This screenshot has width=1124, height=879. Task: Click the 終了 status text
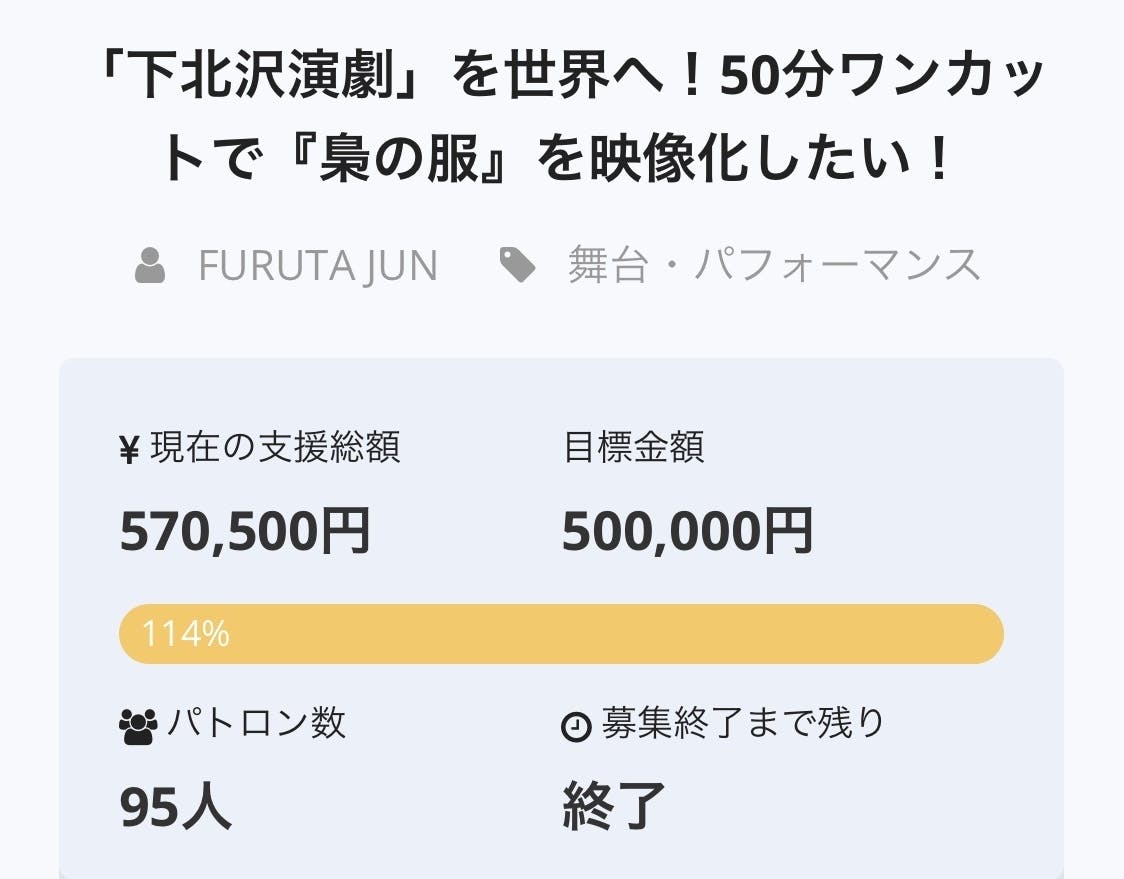614,806
